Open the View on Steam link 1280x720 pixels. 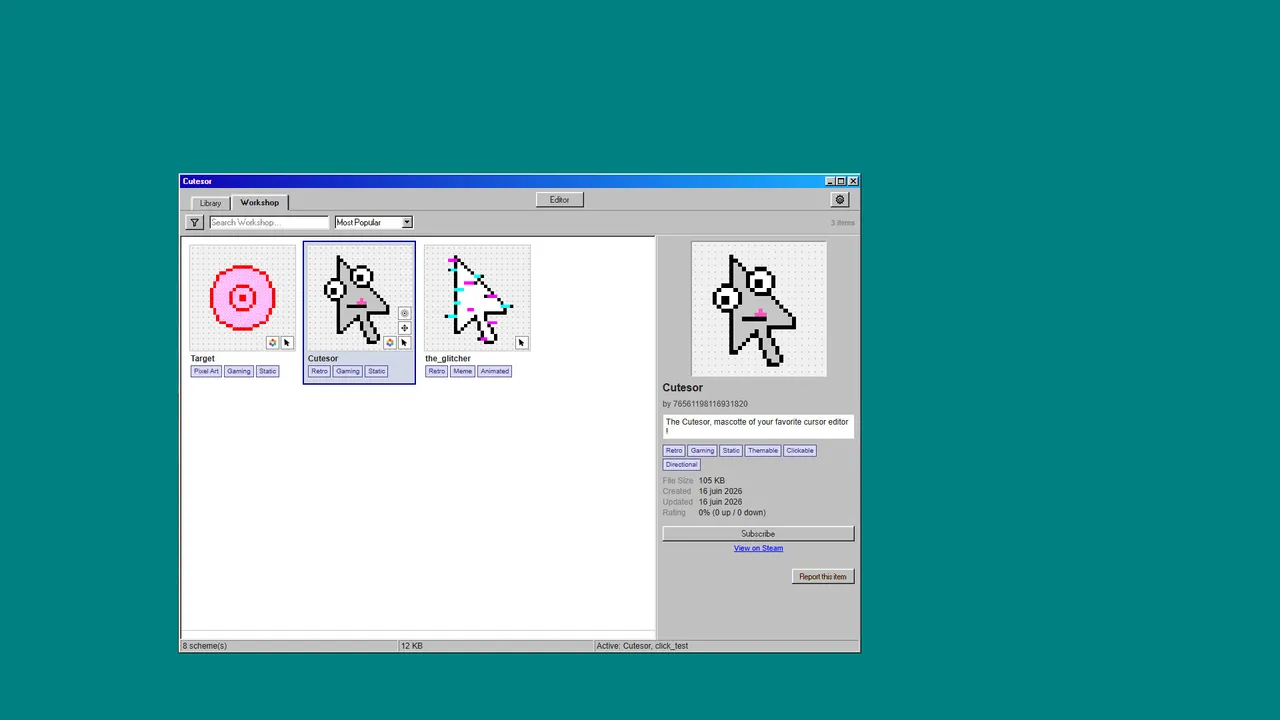tap(758, 548)
